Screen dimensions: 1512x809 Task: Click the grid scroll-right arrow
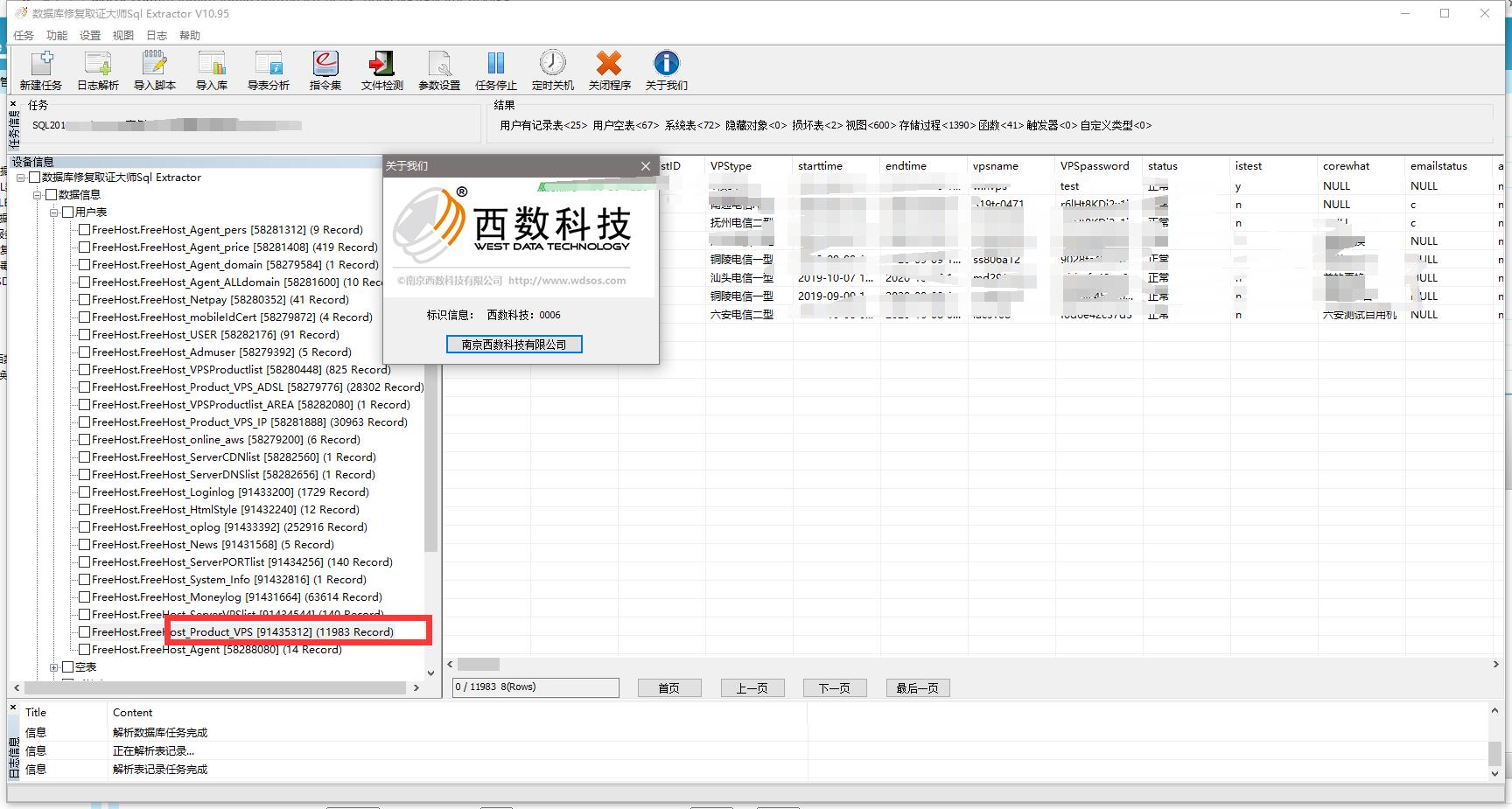(1495, 665)
